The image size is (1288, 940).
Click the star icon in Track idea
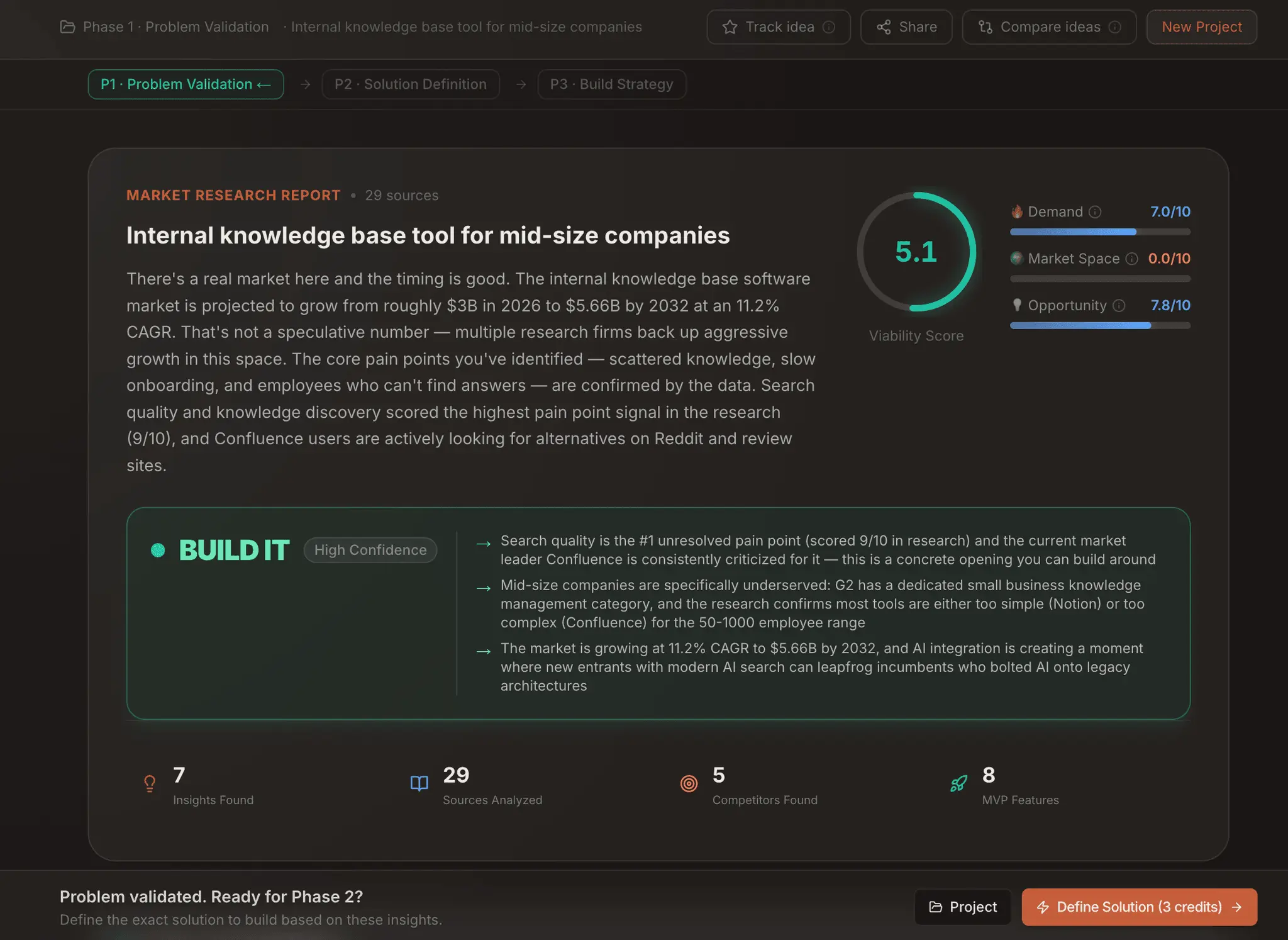point(730,27)
